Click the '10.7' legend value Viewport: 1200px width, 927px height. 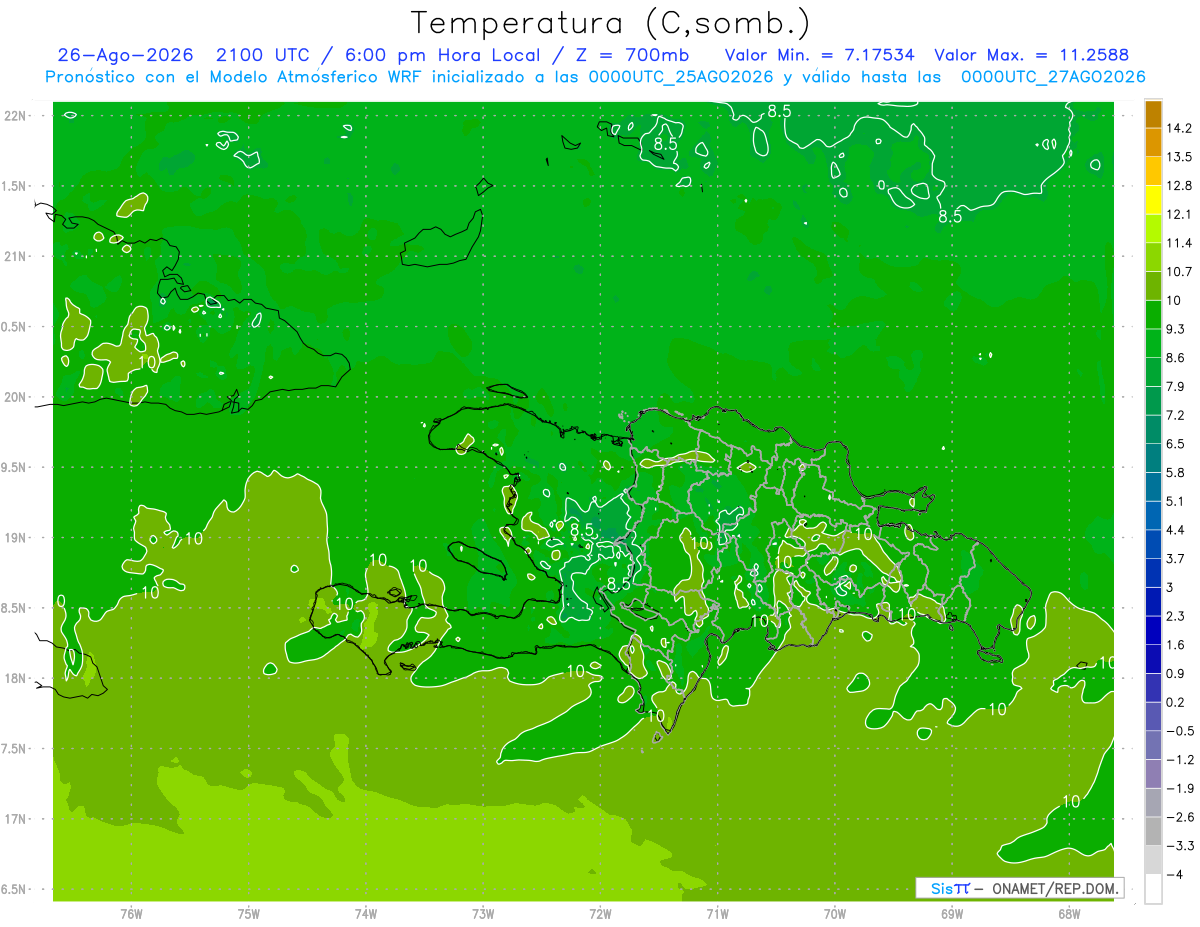click(1179, 272)
